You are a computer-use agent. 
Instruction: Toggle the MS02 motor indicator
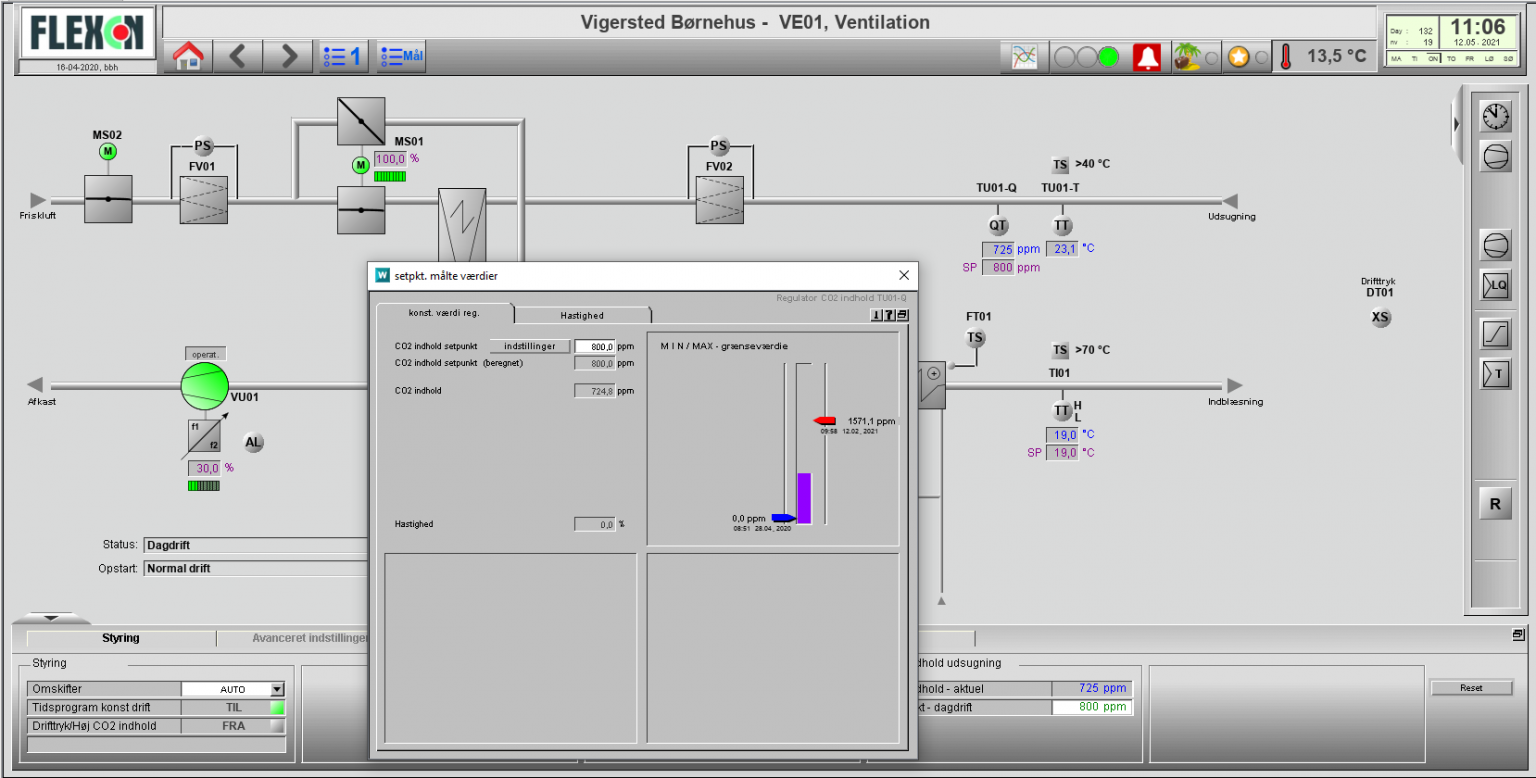tap(108, 152)
